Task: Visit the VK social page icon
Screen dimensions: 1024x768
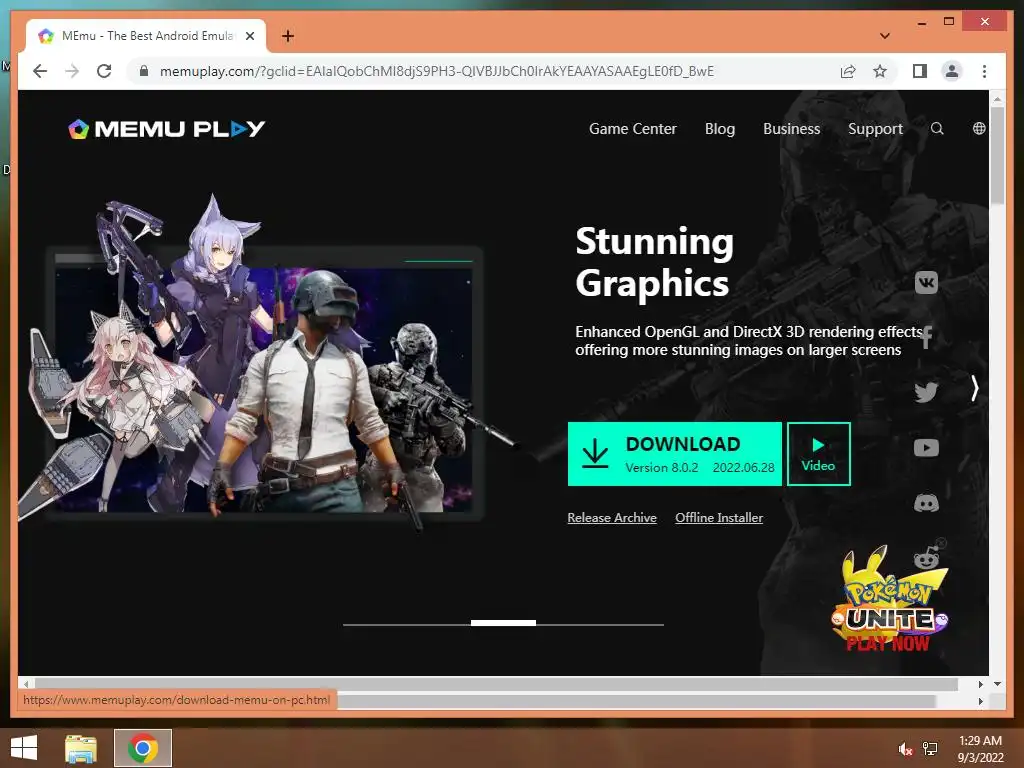Action: (x=926, y=283)
